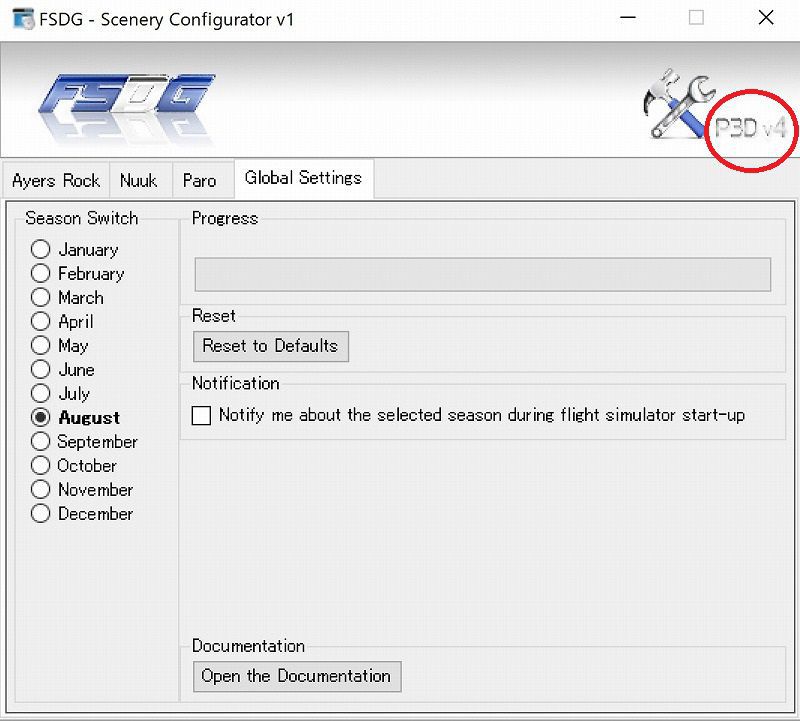Choose March in Season Switch
This screenshot has height=721, width=800.
pos(40,297)
